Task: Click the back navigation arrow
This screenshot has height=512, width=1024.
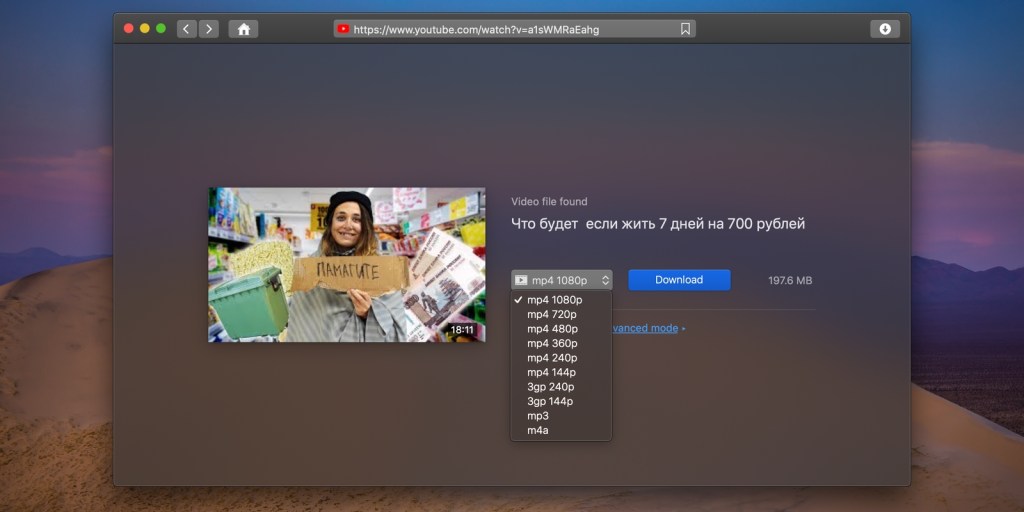Action: coord(186,29)
